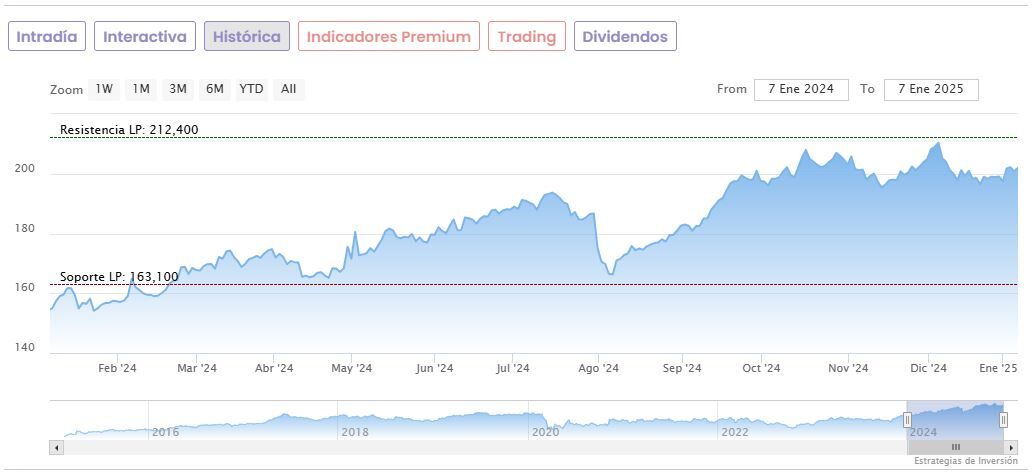Click the navigator right scroll arrow
Viewport: 1032px width, 475px height.
tap(1011, 447)
